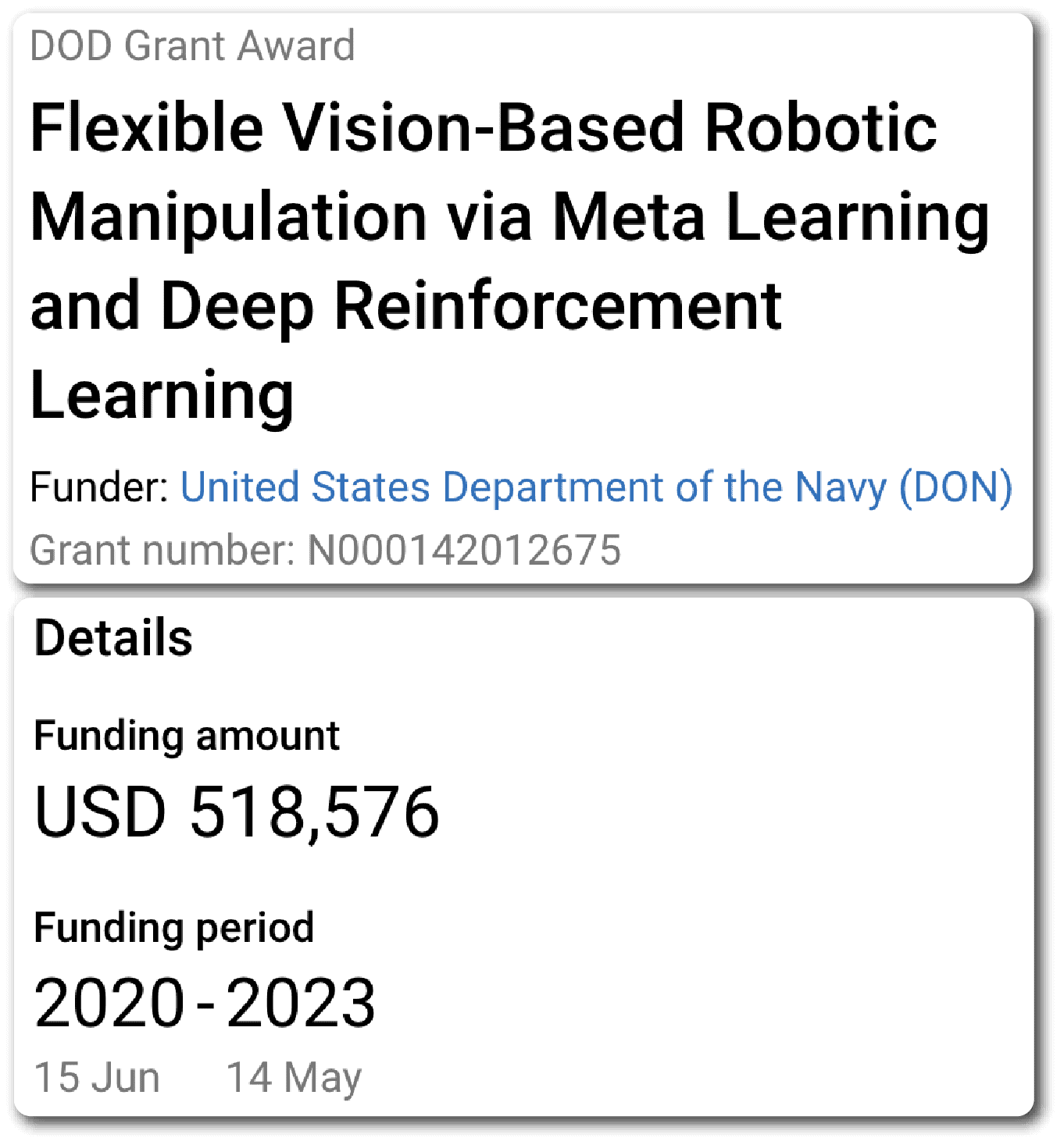This screenshot has width=1064, height=1145.
Task: Click the 2020 start year
Action: click(x=109, y=1003)
